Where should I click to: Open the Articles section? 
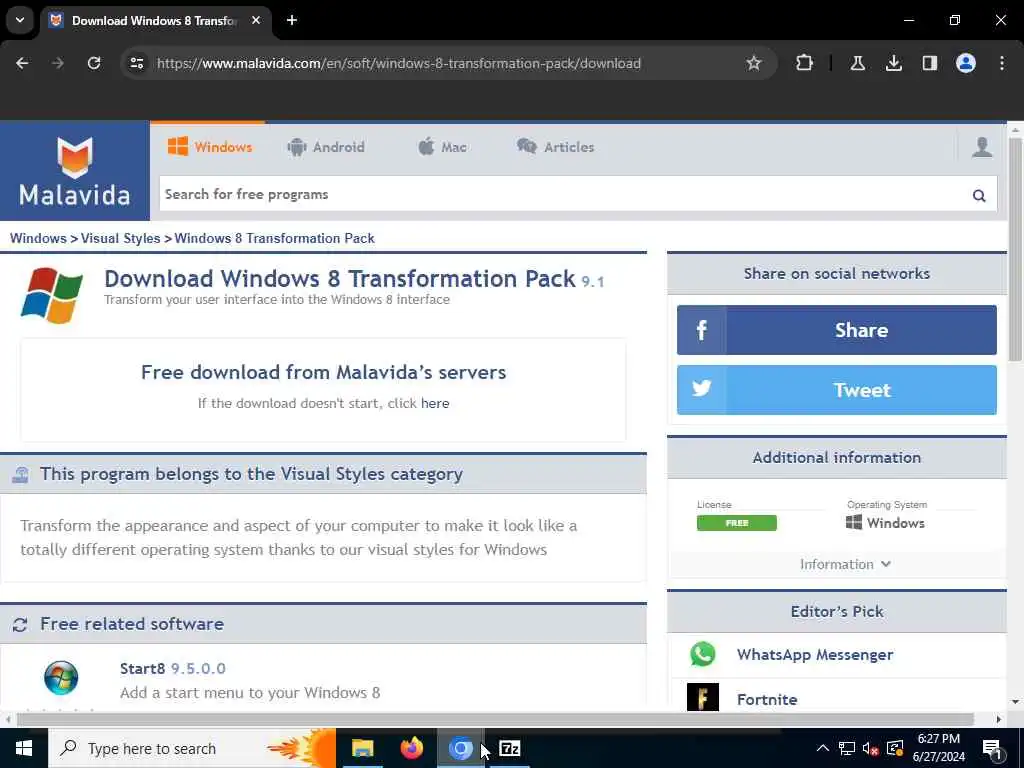(556, 147)
